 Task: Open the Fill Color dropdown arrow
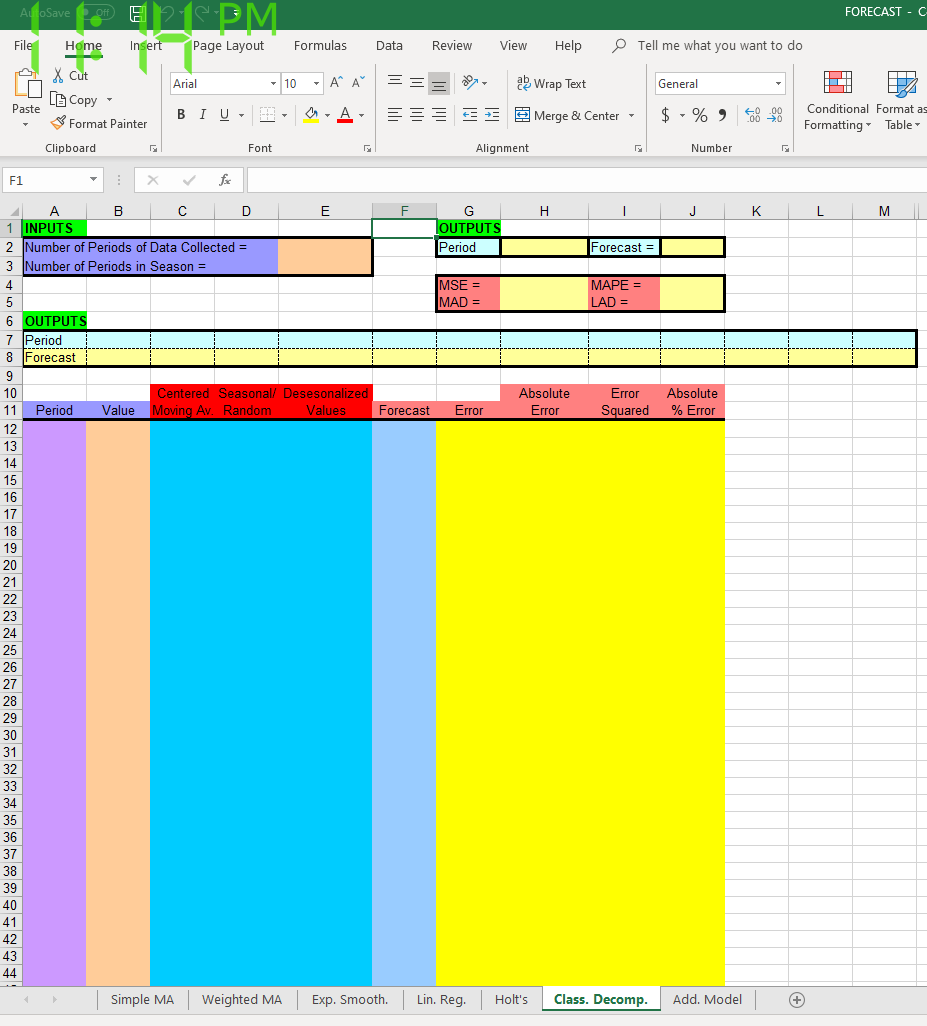[x=327, y=116]
